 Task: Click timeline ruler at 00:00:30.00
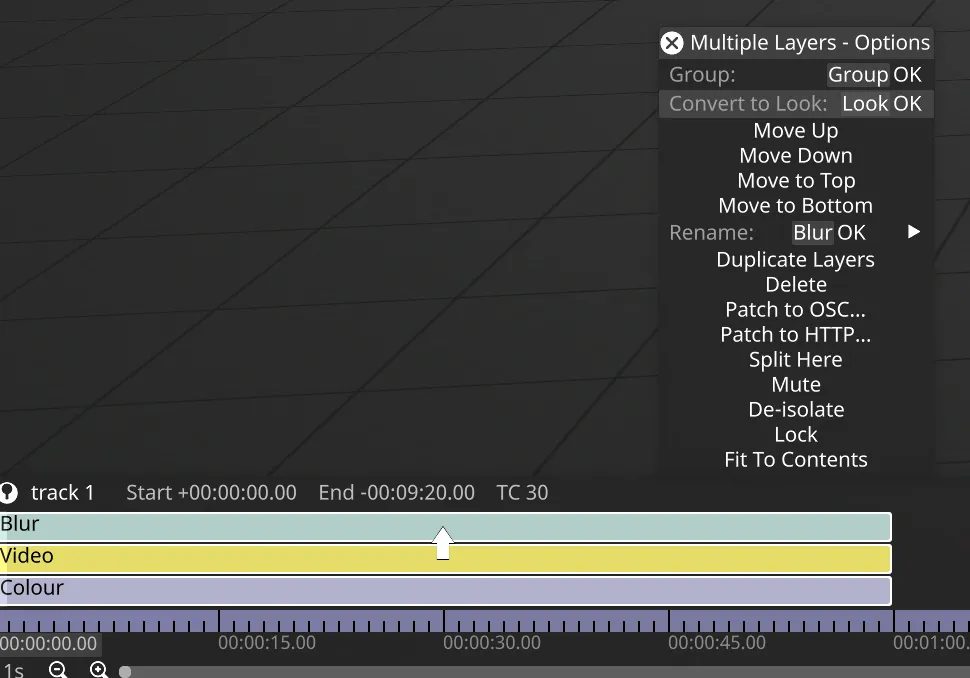(492, 643)
